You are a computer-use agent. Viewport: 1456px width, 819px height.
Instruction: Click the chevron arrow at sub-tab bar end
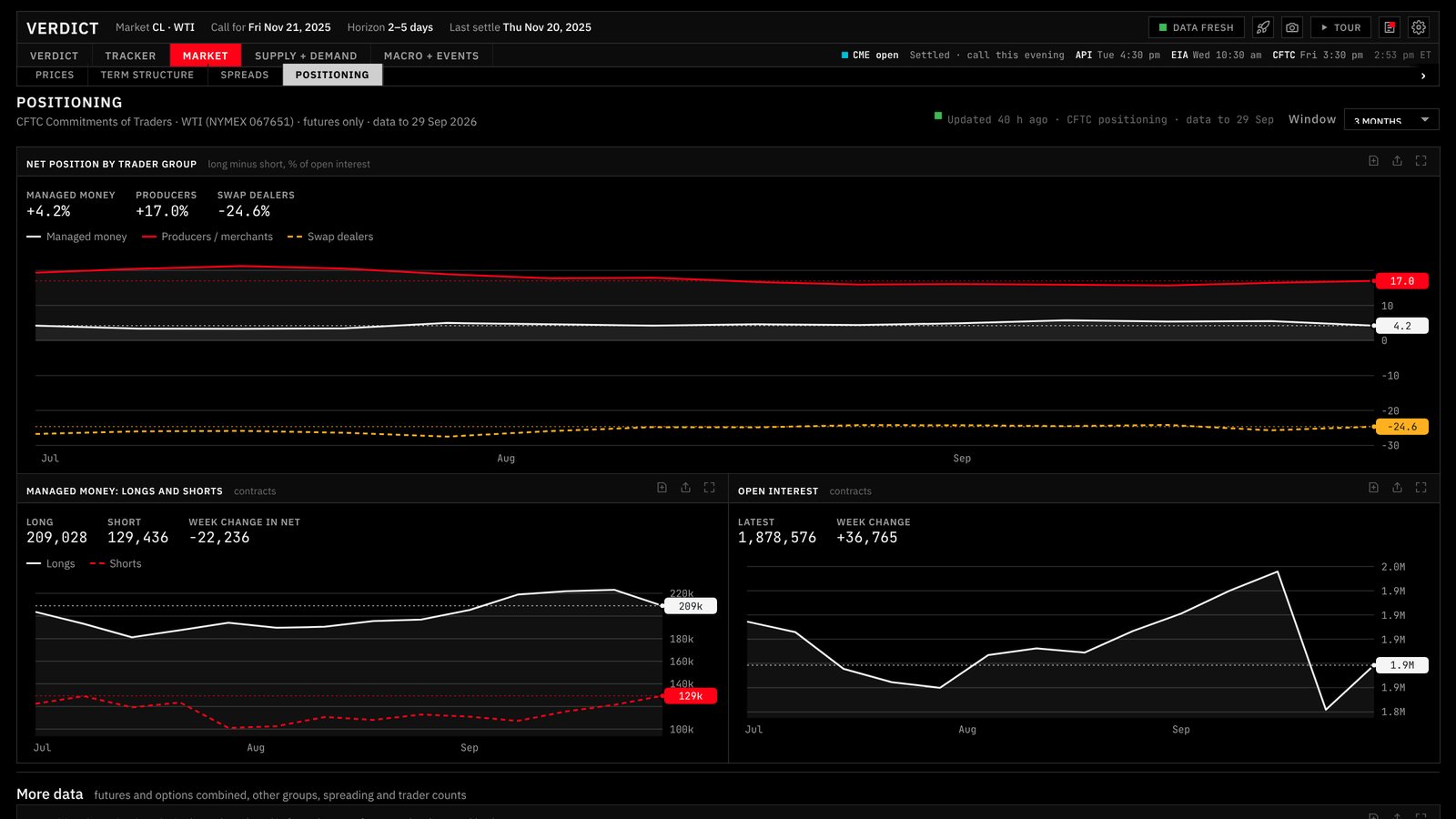click(x=1423, y=76)
